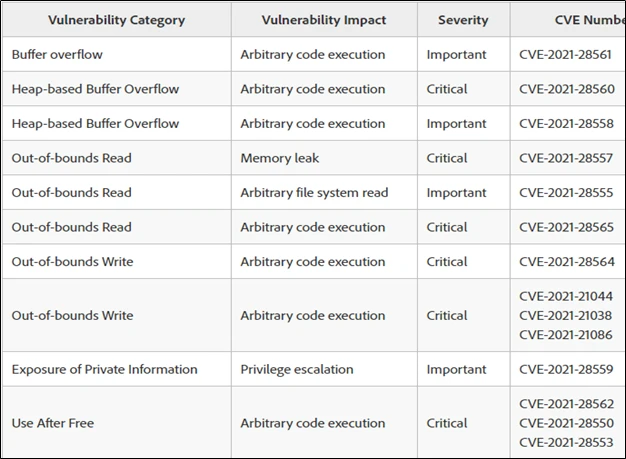Click the CVE-2021-28564 entry
Image resolution: width=626 pixels, height=459 pixels.
coord(566,262)
